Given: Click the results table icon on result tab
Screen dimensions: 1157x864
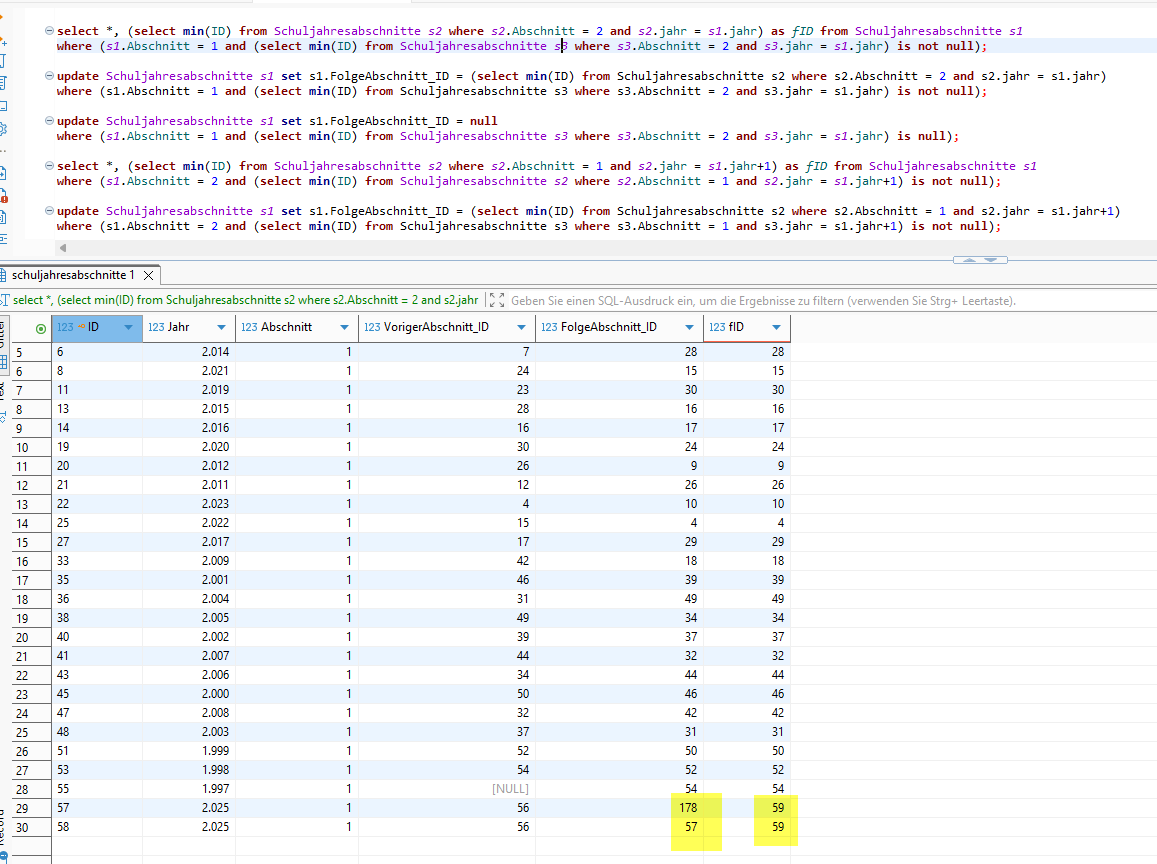Looking at the screenshot, I should click(x=4, y=275).
